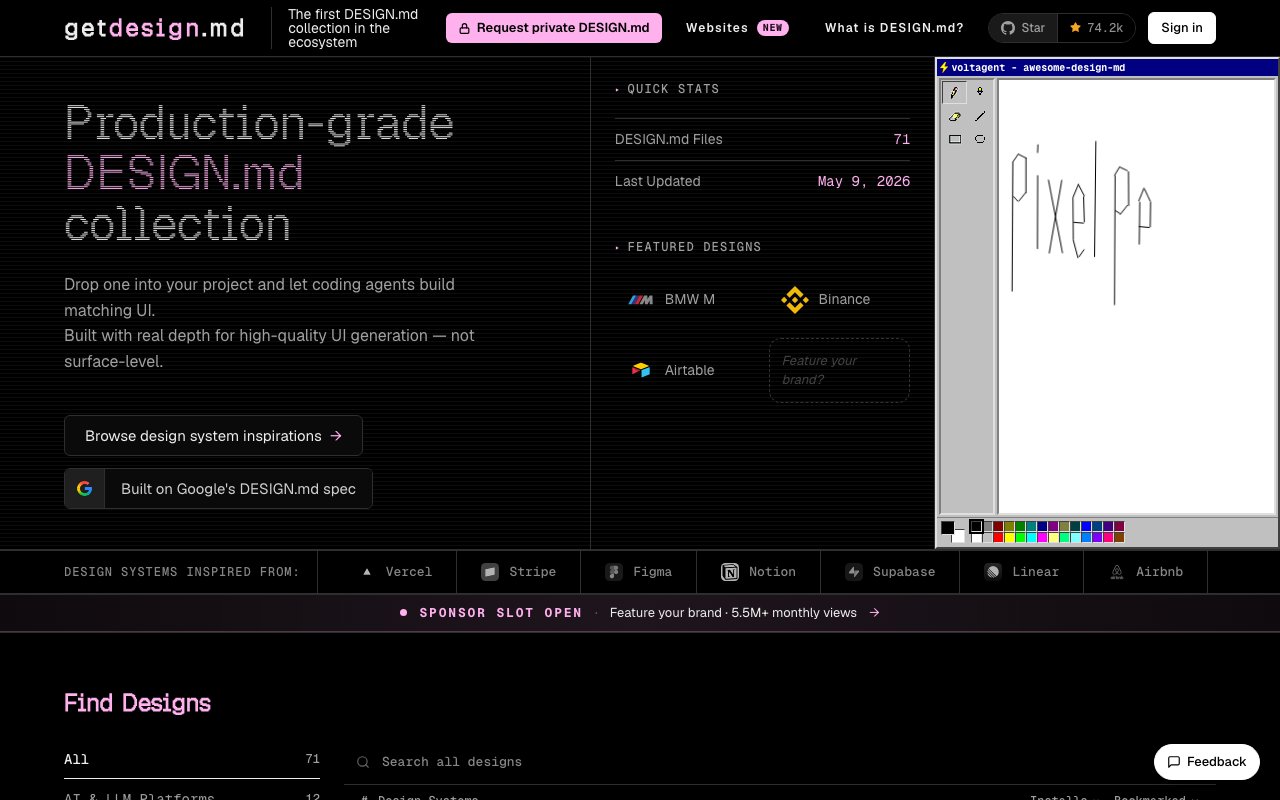Screen dimensions: 1280x800
Task: Click the DESIGN.md Files count 71
Action: [x=902, y=140]
